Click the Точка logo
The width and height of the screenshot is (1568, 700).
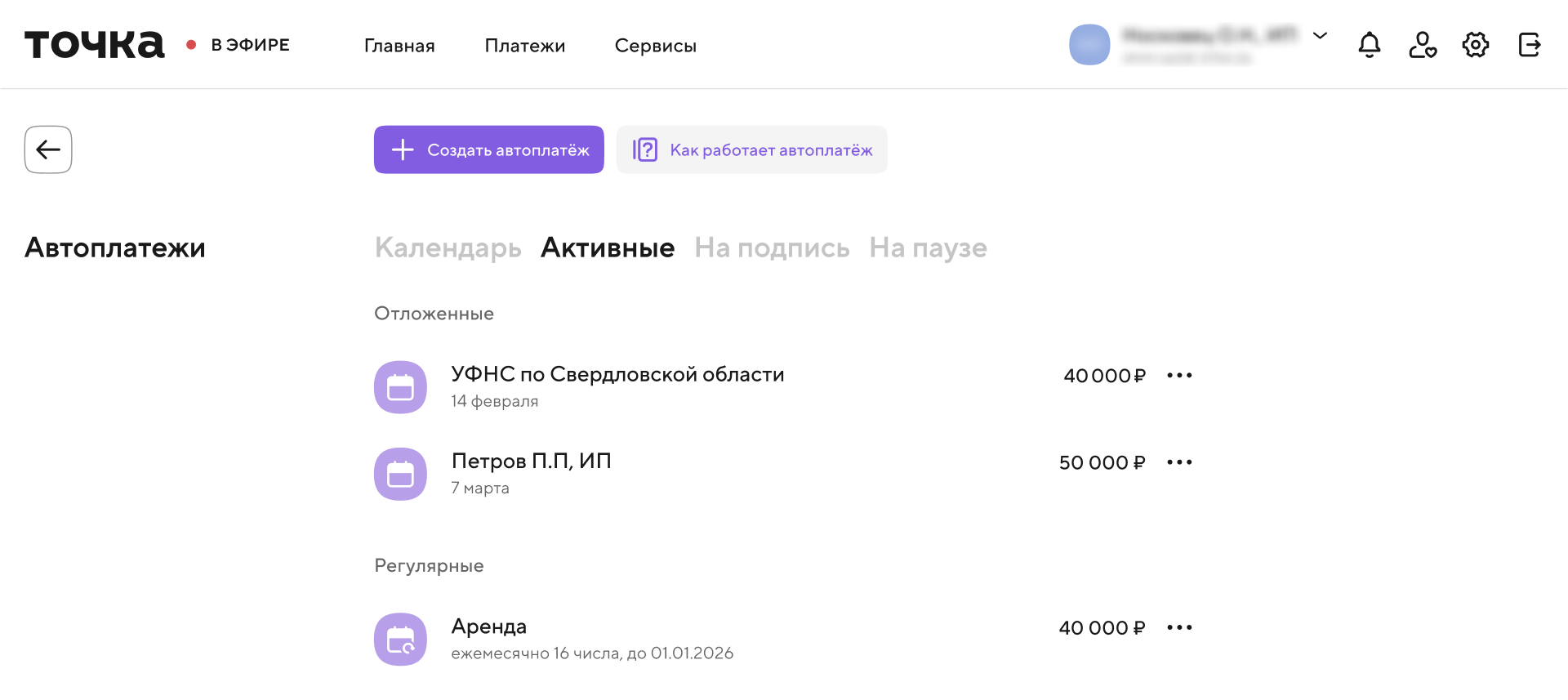95,45
